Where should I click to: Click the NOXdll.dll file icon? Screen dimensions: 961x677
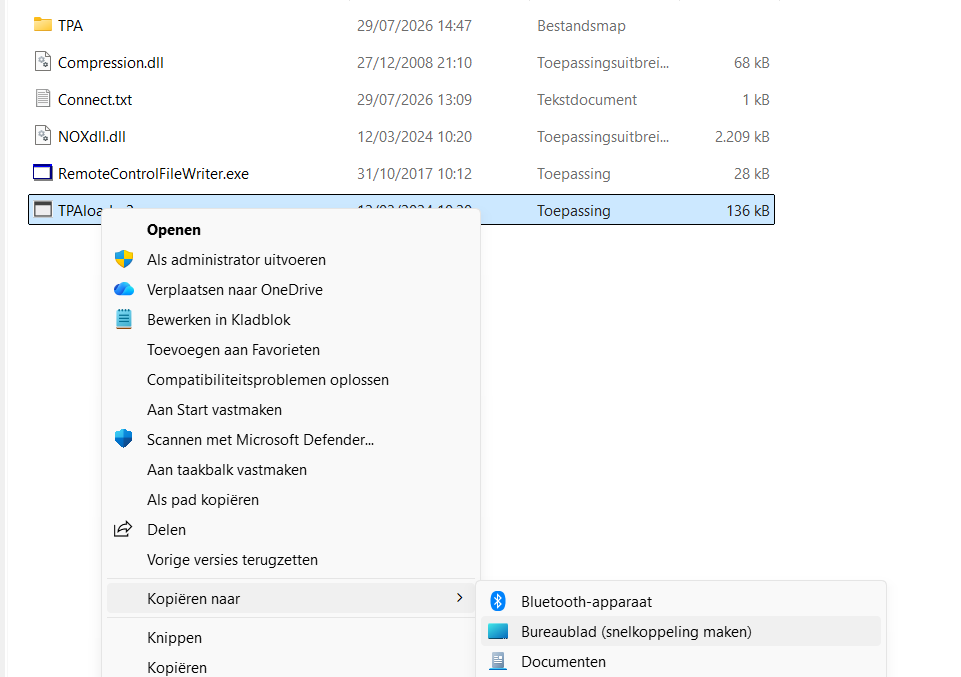43,136
